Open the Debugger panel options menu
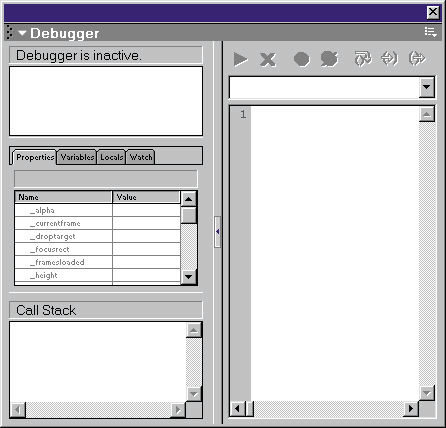This screenshot has width=446, height=428. point(431,32)
